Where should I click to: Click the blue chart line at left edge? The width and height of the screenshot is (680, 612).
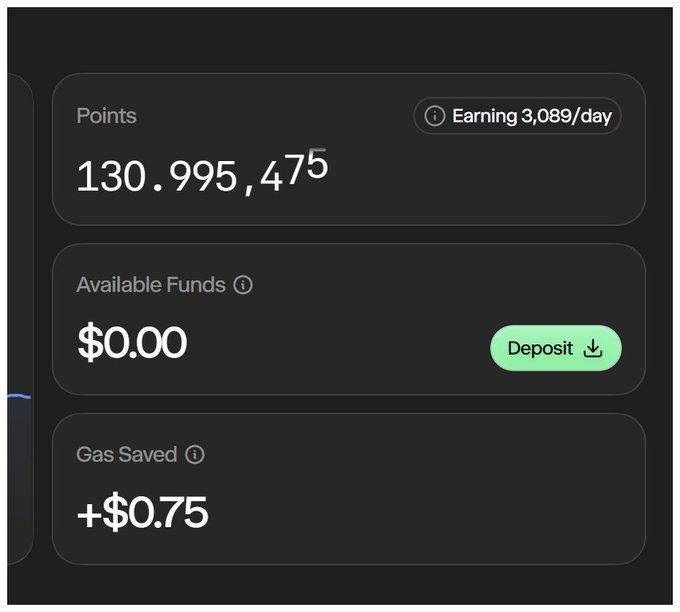tap(19, 397)
